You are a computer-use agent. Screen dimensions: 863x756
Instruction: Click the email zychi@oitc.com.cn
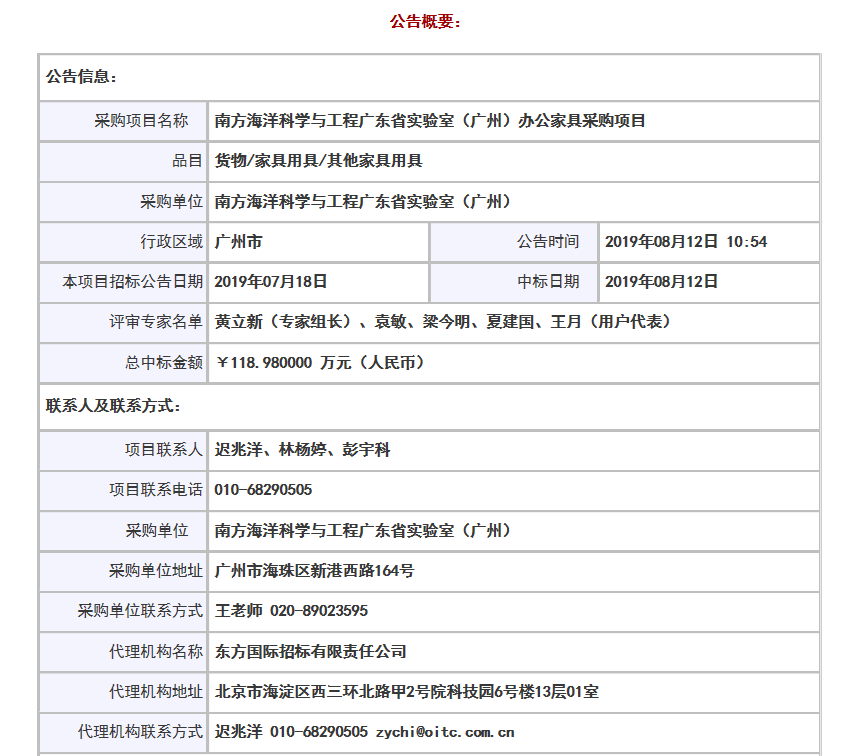[445, 732]
